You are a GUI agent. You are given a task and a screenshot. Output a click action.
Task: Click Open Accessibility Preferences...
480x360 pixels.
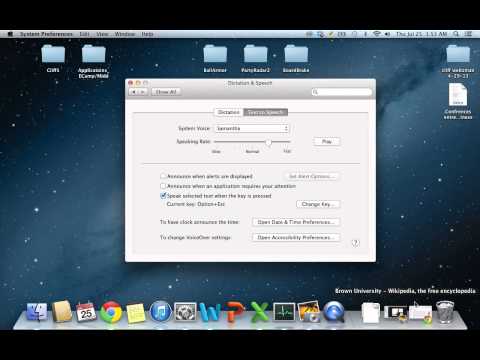(296, 237)
